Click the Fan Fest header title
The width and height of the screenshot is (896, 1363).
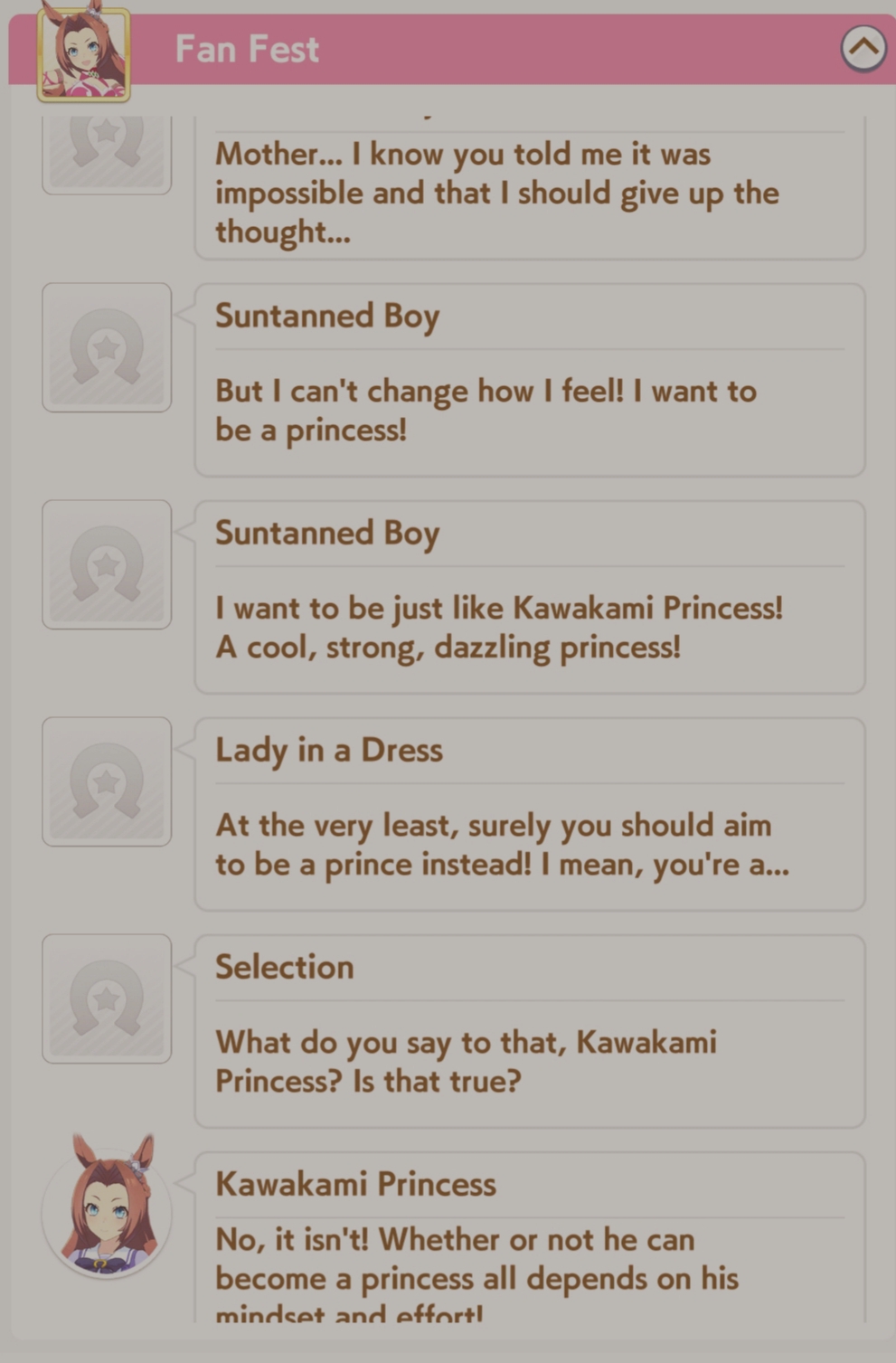(x=247, y=50)
